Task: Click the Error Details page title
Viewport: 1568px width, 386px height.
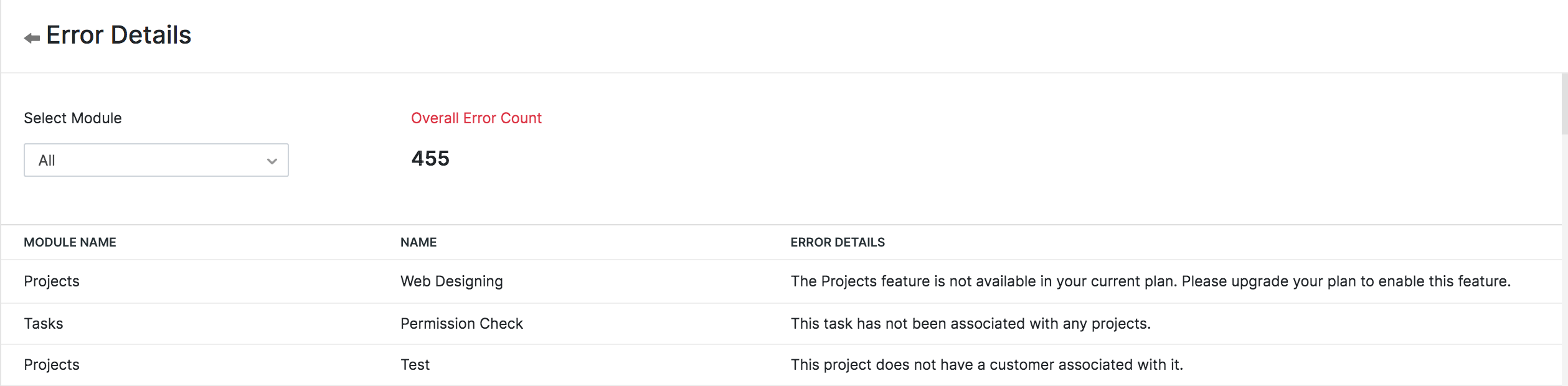Action: pyautogui.click(x=119, y=35)
